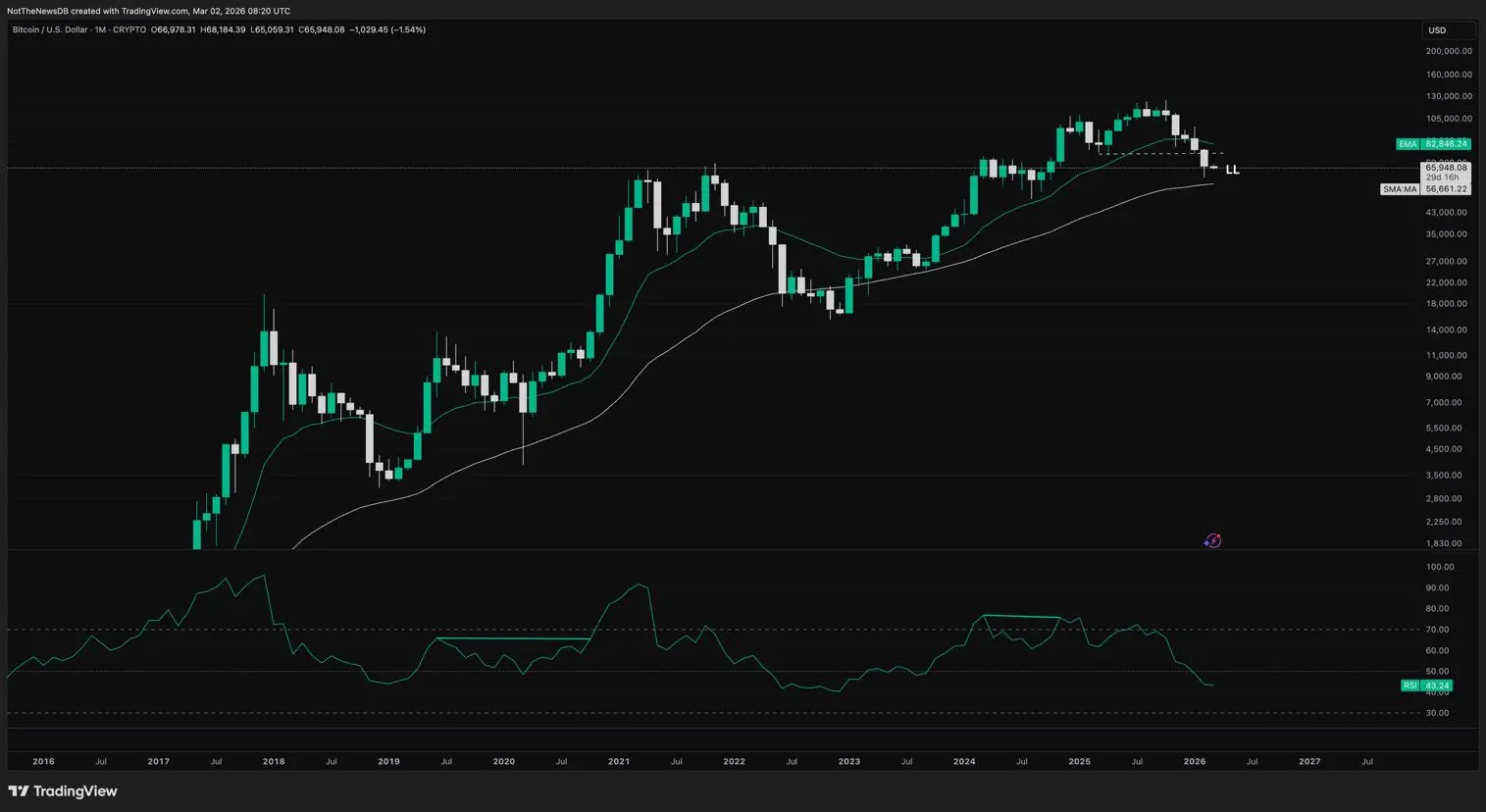Image resolution: width=1486 pixels, height=812 pixels.
Task: Click the 2025 label on the time axis
Action: (1079, 761)
